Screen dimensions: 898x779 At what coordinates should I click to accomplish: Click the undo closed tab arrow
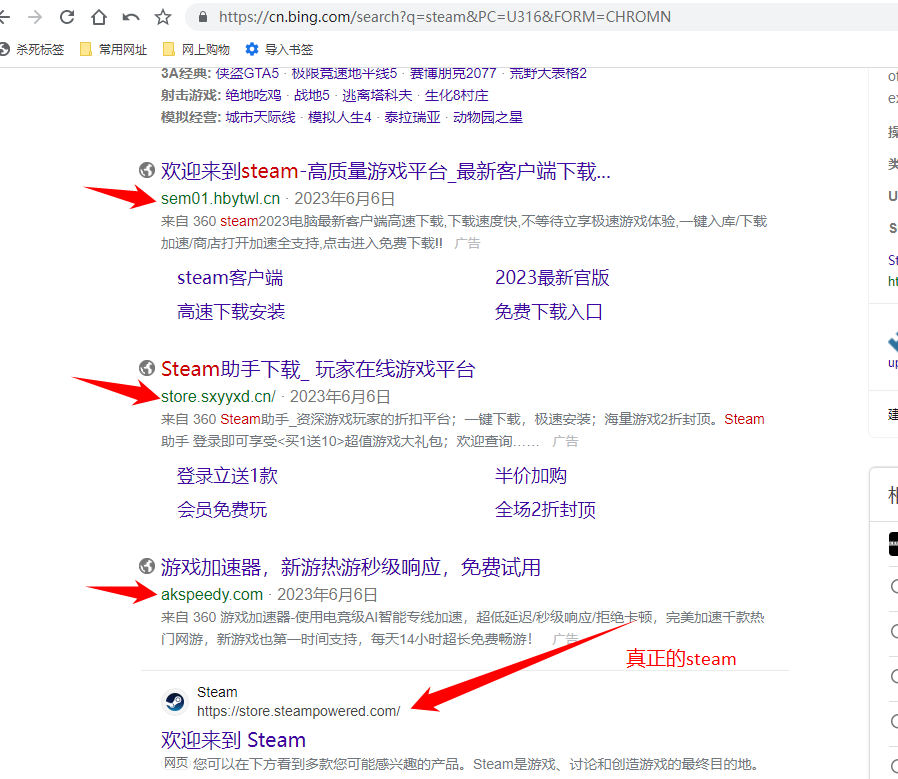[130, 17]
